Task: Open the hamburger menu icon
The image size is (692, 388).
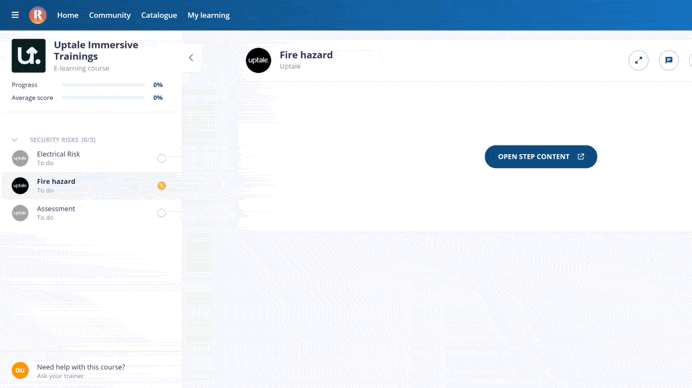Action: (15, 15)
